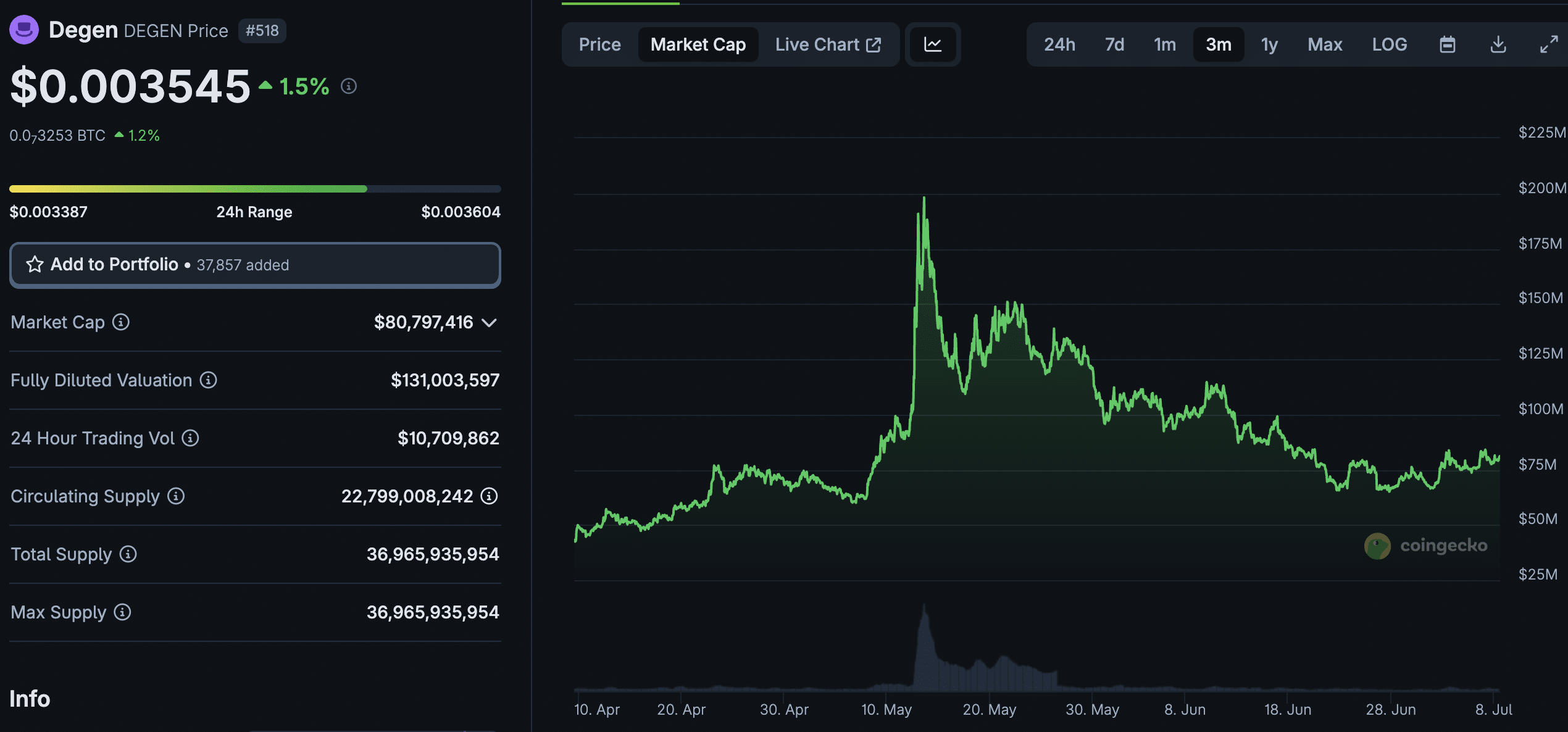This screenshot has height=732, width=1568.
Task: Switch to the Price tab
Action: pyautogui.click(x=599, y=44)
